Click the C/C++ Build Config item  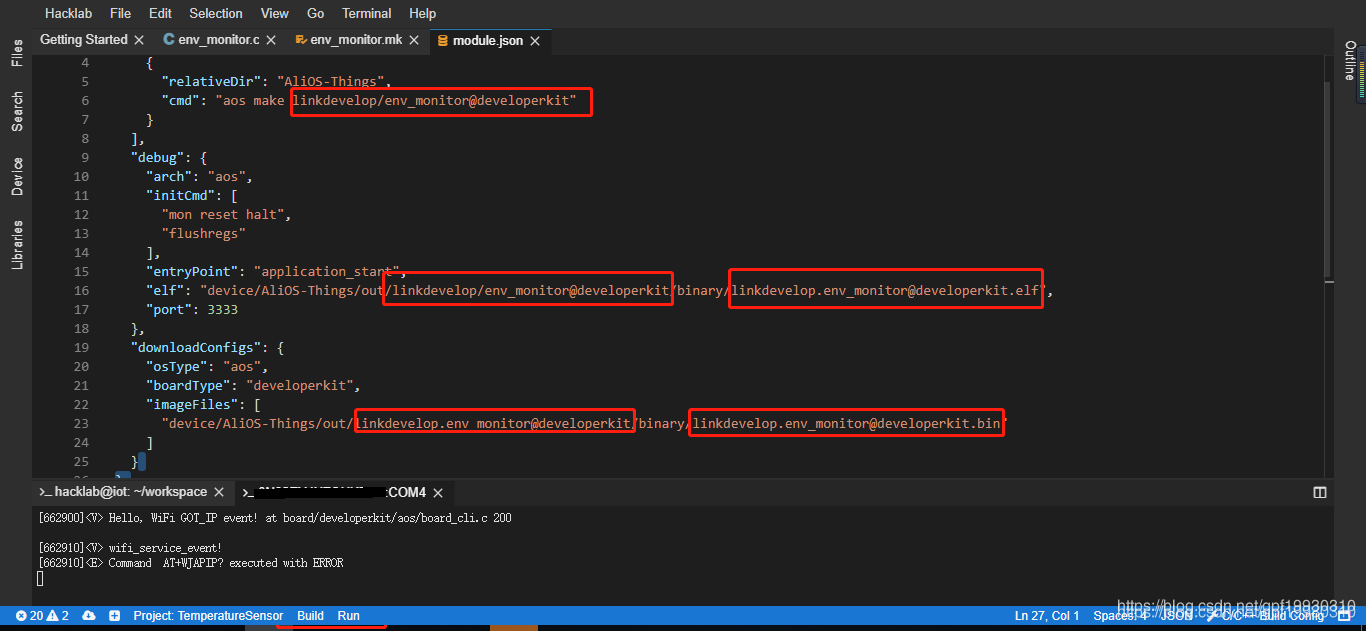click(1265, 616)
